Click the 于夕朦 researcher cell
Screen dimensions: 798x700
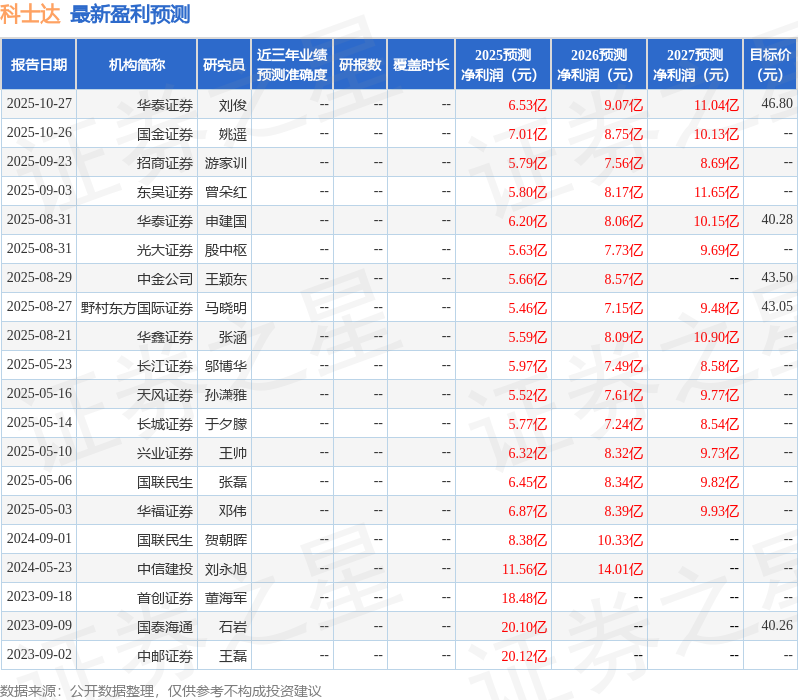pos(226,424)
